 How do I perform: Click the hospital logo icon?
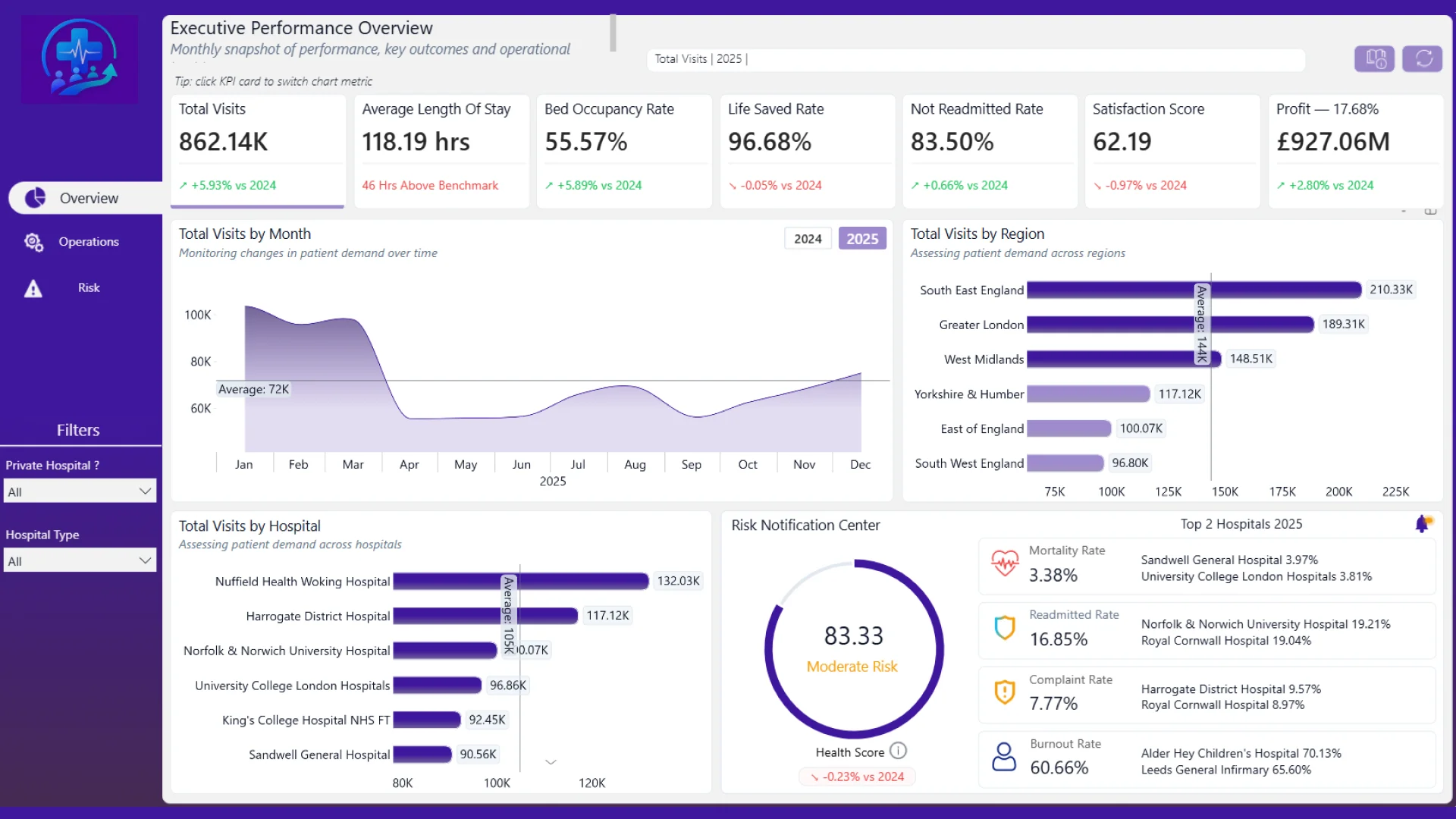pos(80,58)
